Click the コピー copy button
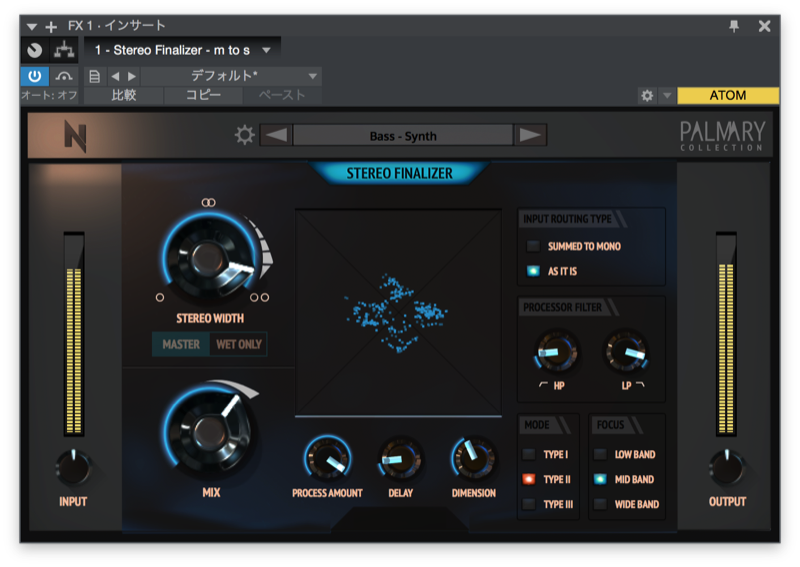 203,95
